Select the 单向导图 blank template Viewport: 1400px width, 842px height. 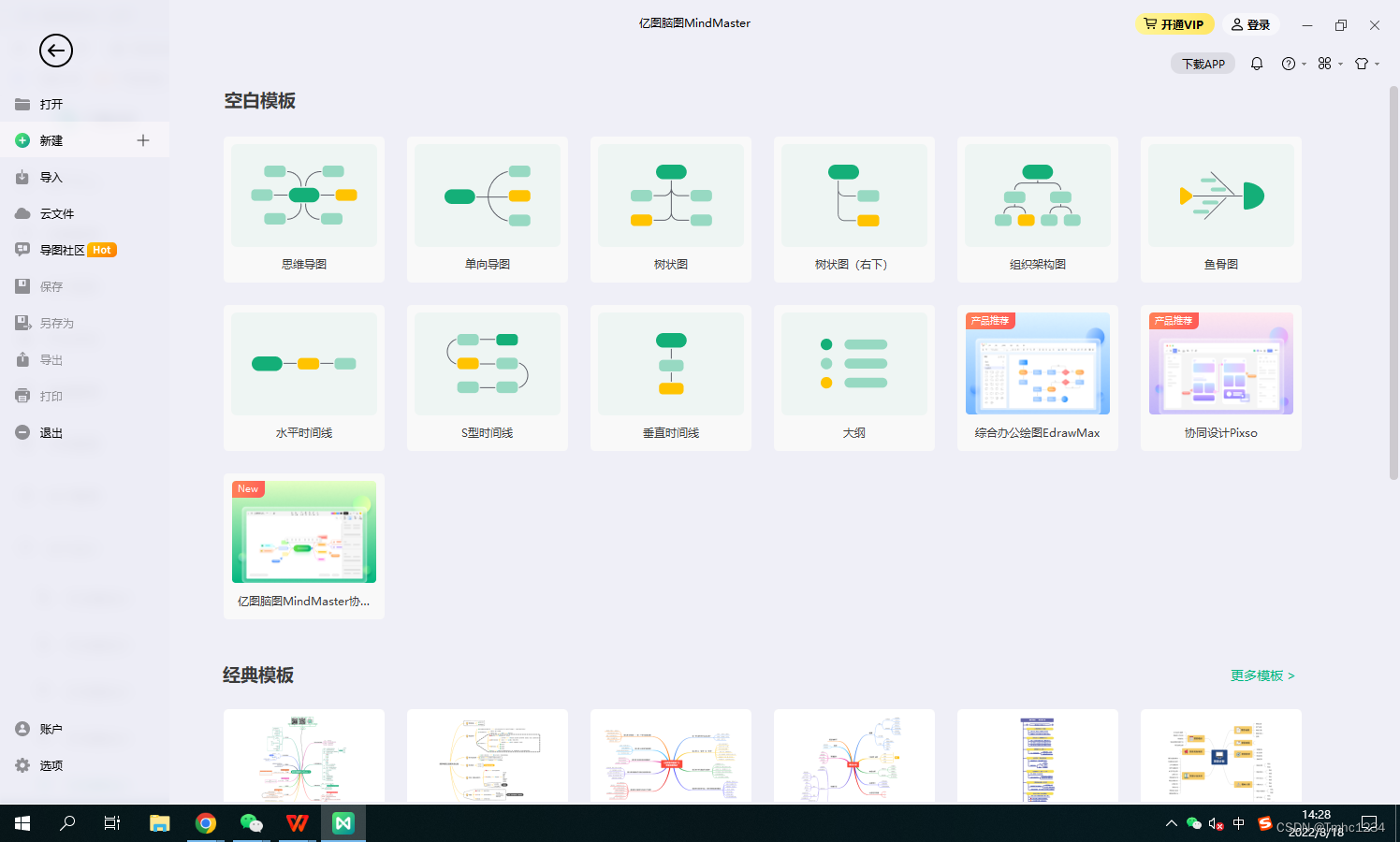488,210
